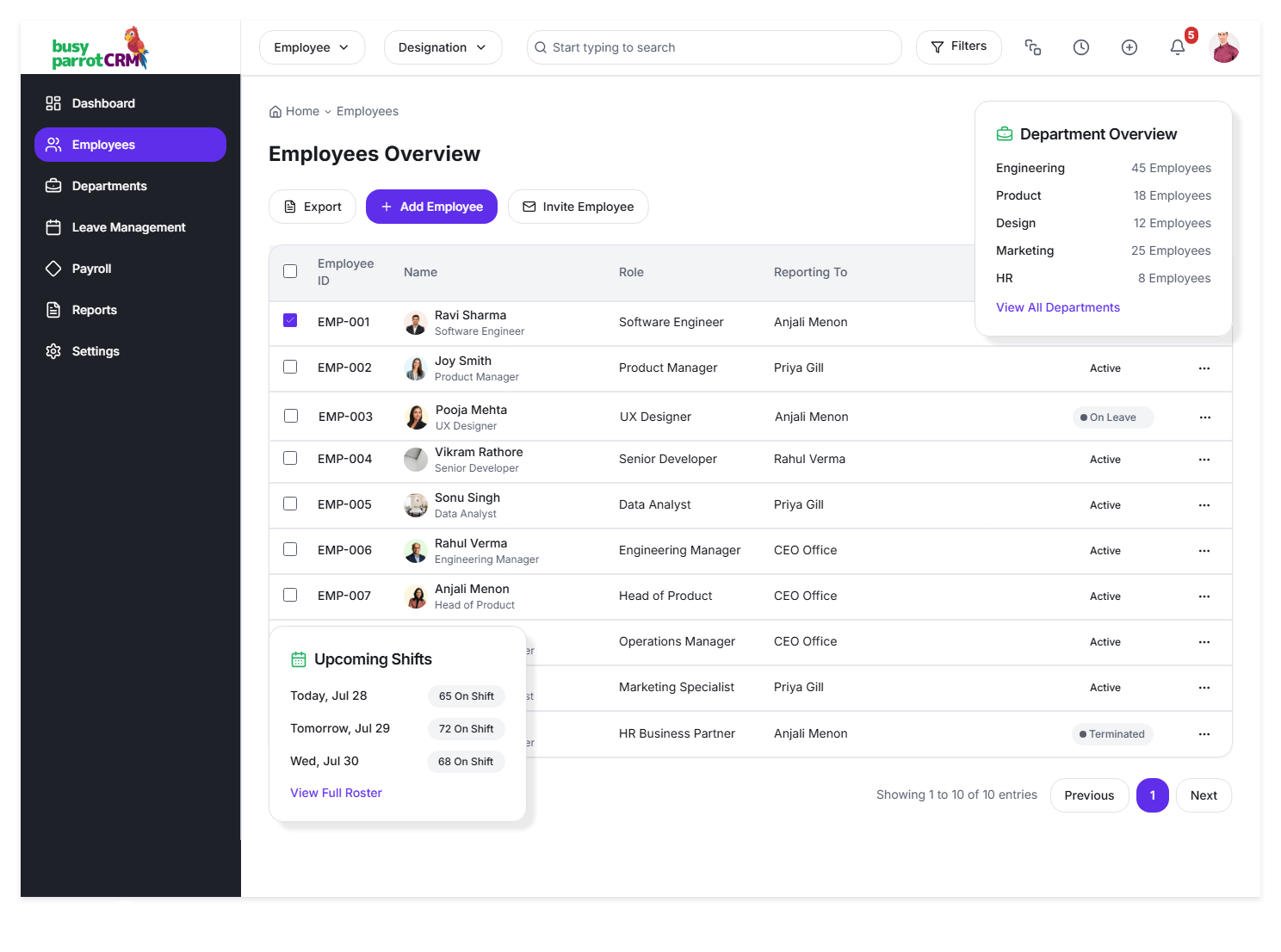Open the user profile avatar
The image size is (1281, 952).
pyautogui.click(x=1223, y=47)
